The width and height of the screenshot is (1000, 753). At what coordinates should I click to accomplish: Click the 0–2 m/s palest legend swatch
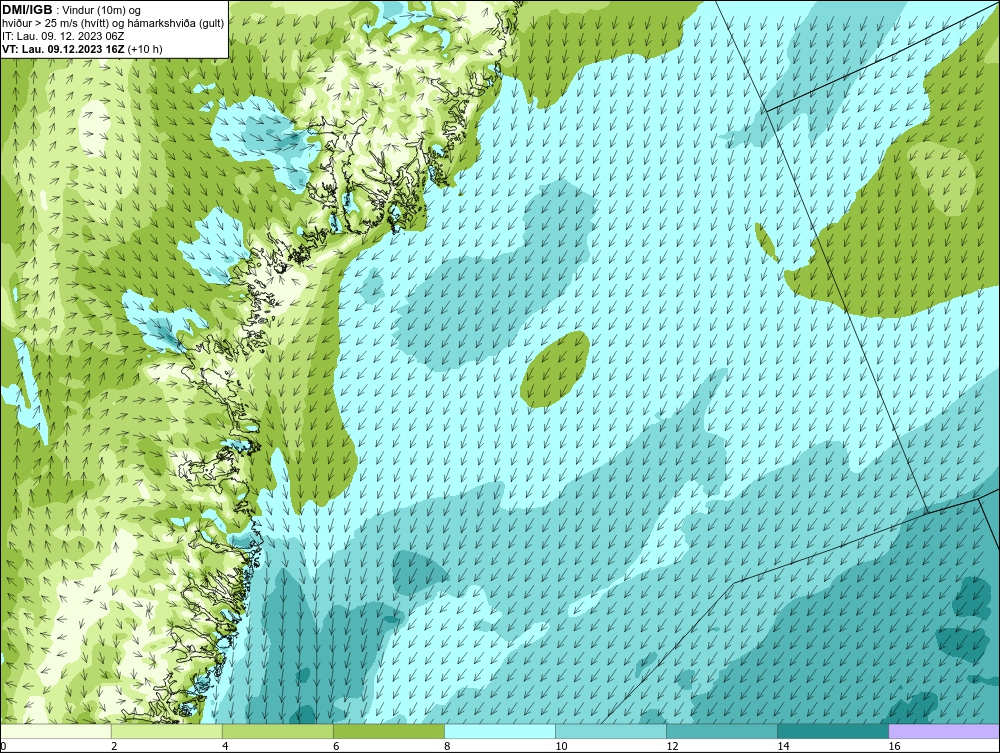[x=56, y=731]
